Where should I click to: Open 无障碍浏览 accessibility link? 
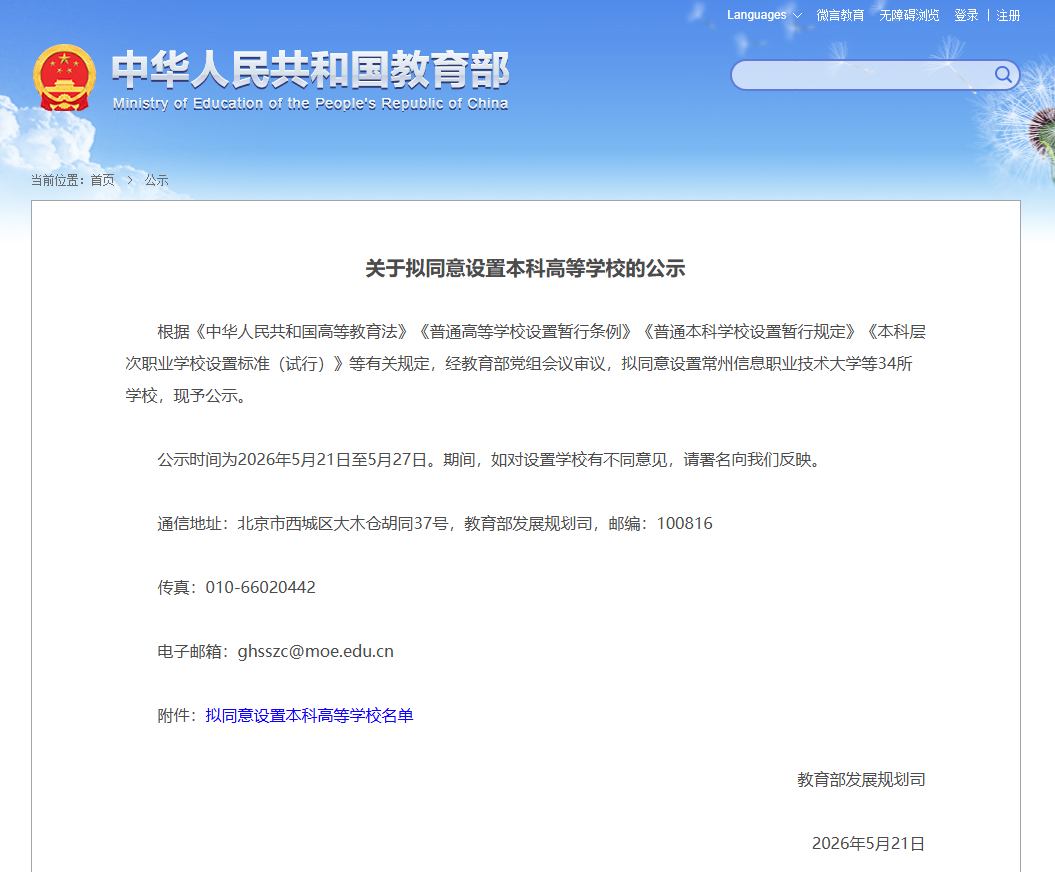(909, 15)
